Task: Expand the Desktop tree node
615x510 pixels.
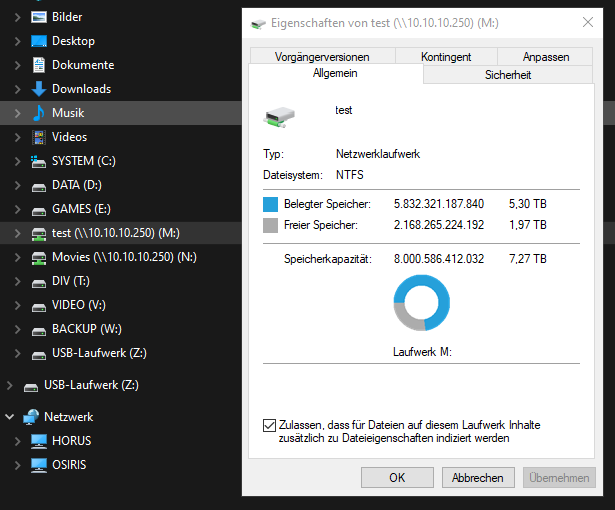Action: click(x=17, y=41)
